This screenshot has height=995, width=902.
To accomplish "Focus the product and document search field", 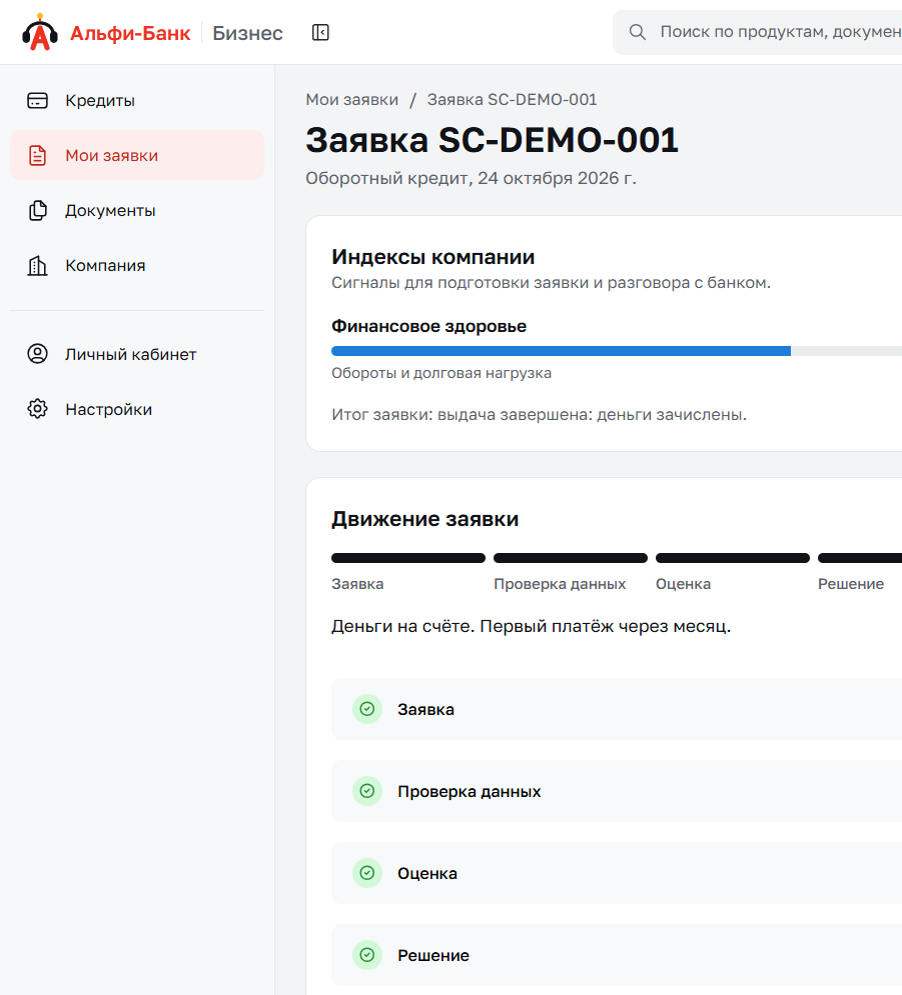I will [757, 32].
